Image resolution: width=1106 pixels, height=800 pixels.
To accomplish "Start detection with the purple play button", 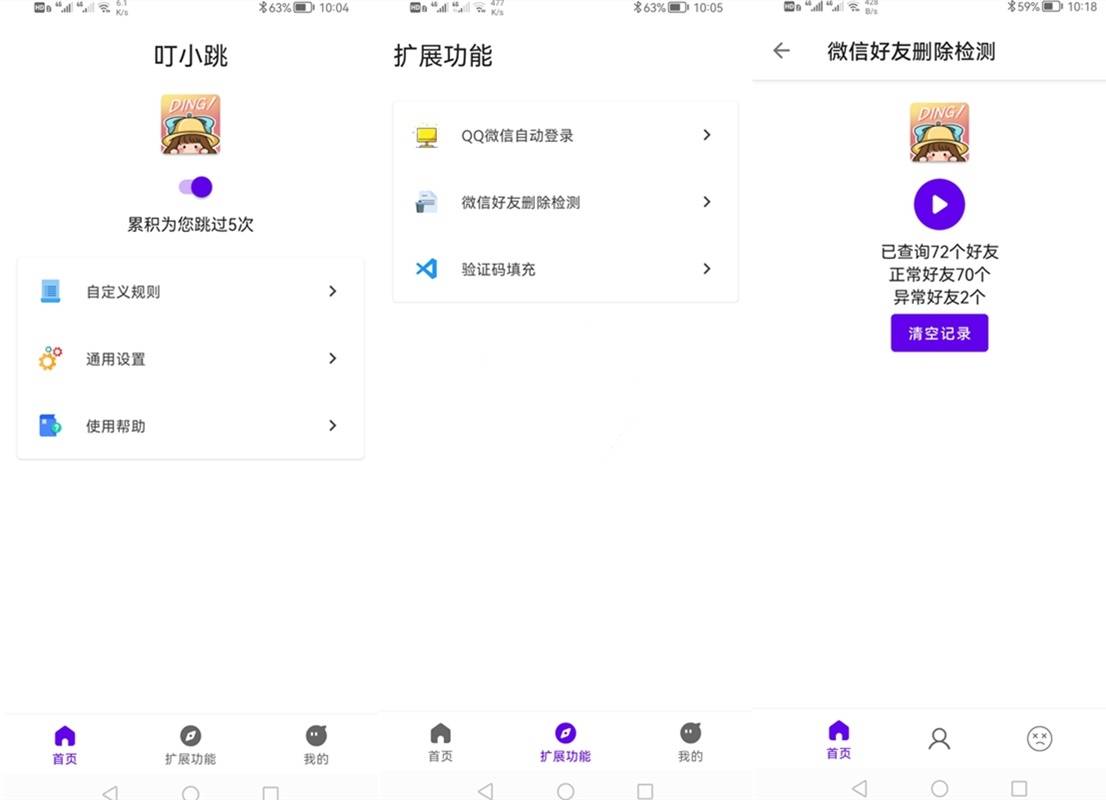I will 938,204.
